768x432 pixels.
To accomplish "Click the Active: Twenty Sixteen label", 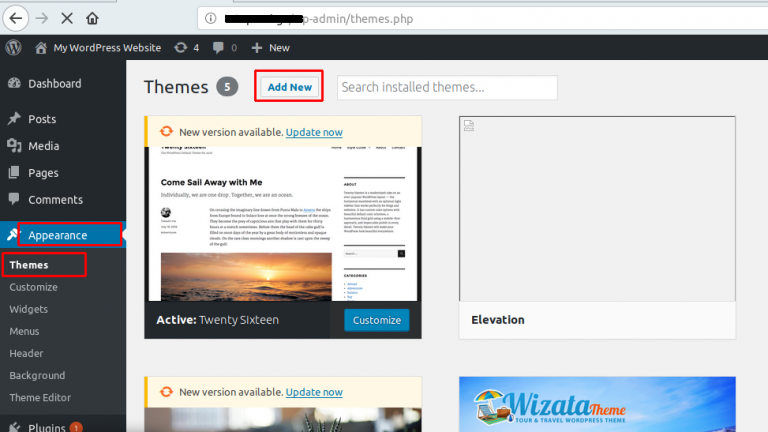I will point(217,320).
